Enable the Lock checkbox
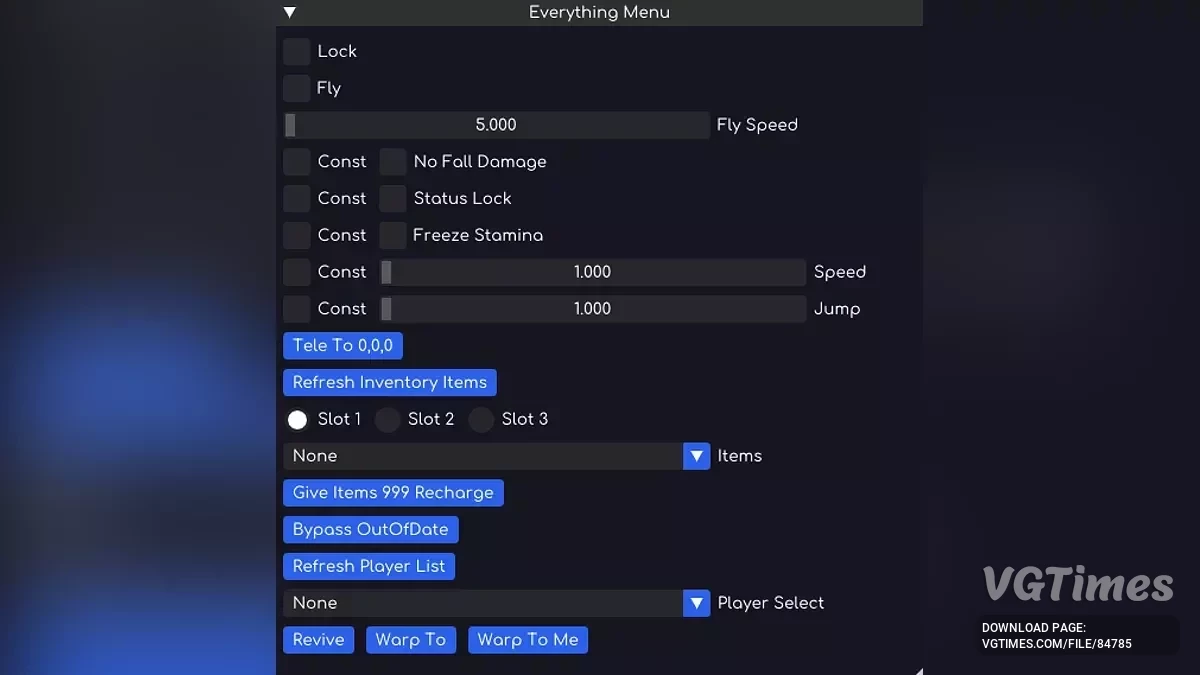This screenshot has height=675, width=1200. coord(297,51)
